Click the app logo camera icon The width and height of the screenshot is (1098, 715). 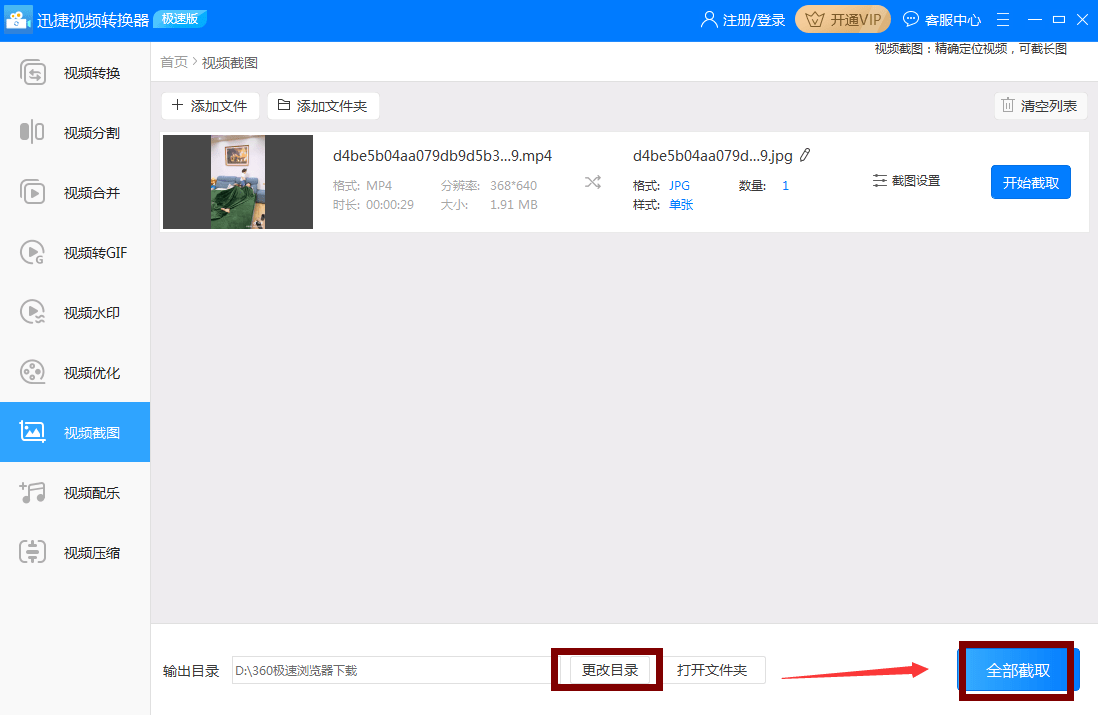click(18, 20)
